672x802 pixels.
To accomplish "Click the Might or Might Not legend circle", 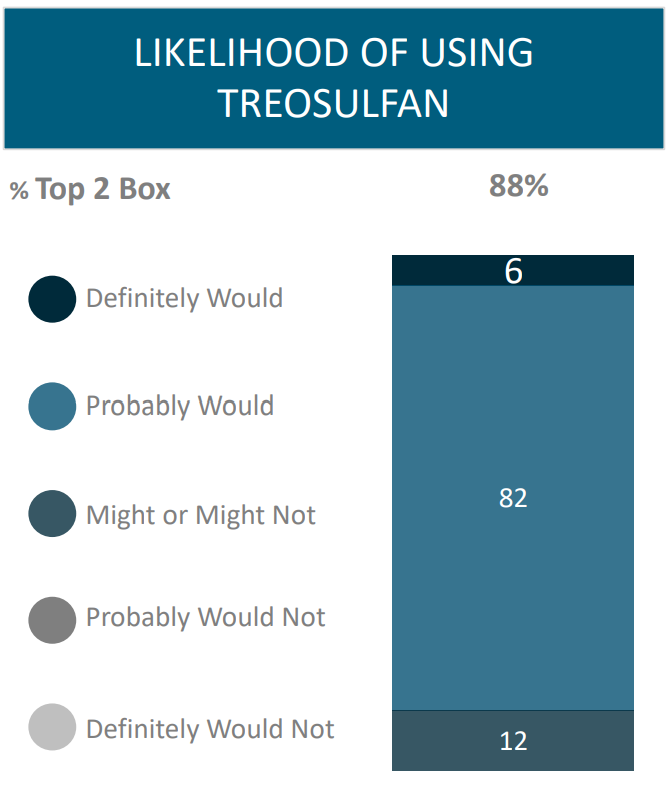I will [52, 514].
